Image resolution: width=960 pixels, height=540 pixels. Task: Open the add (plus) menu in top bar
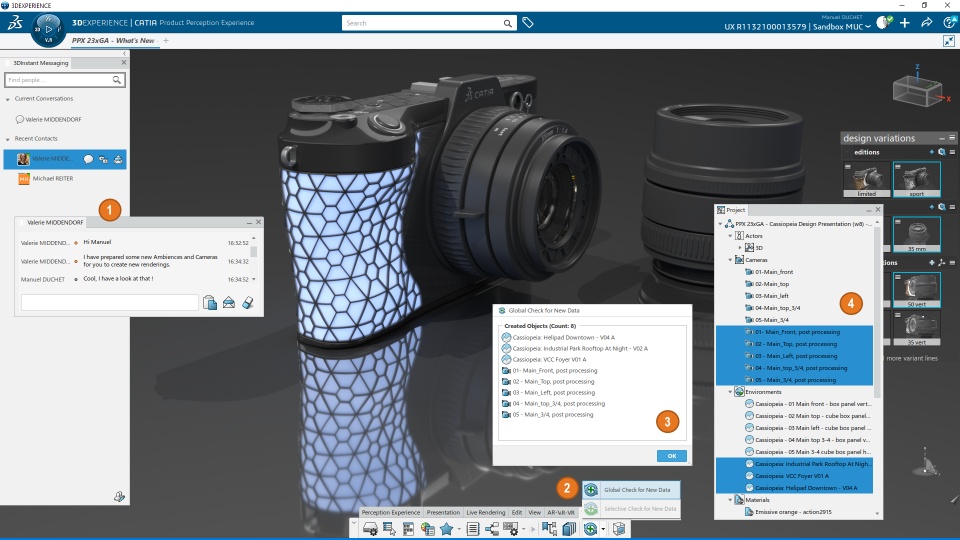[904, 23]
